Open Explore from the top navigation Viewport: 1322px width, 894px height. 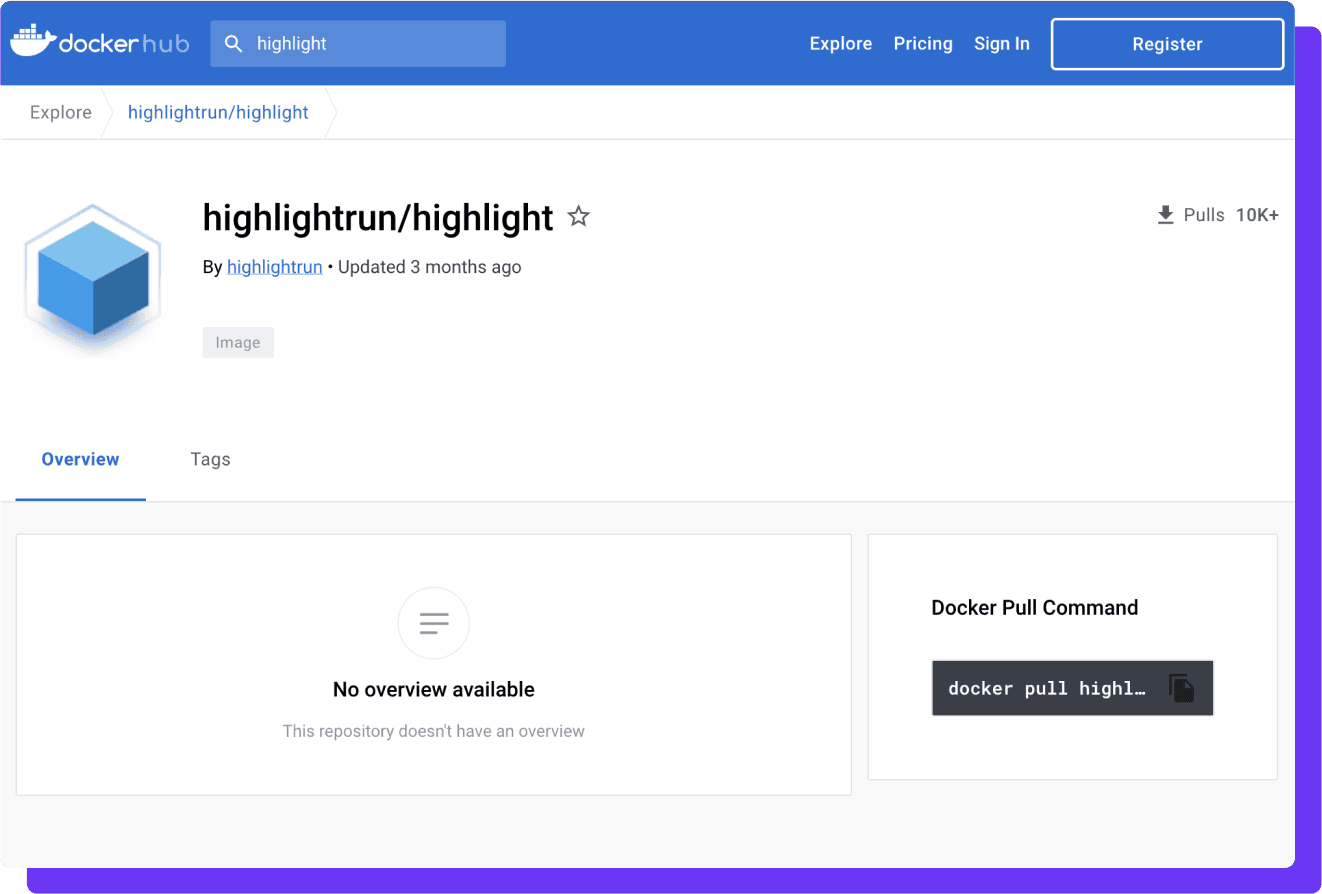point(840,43)
